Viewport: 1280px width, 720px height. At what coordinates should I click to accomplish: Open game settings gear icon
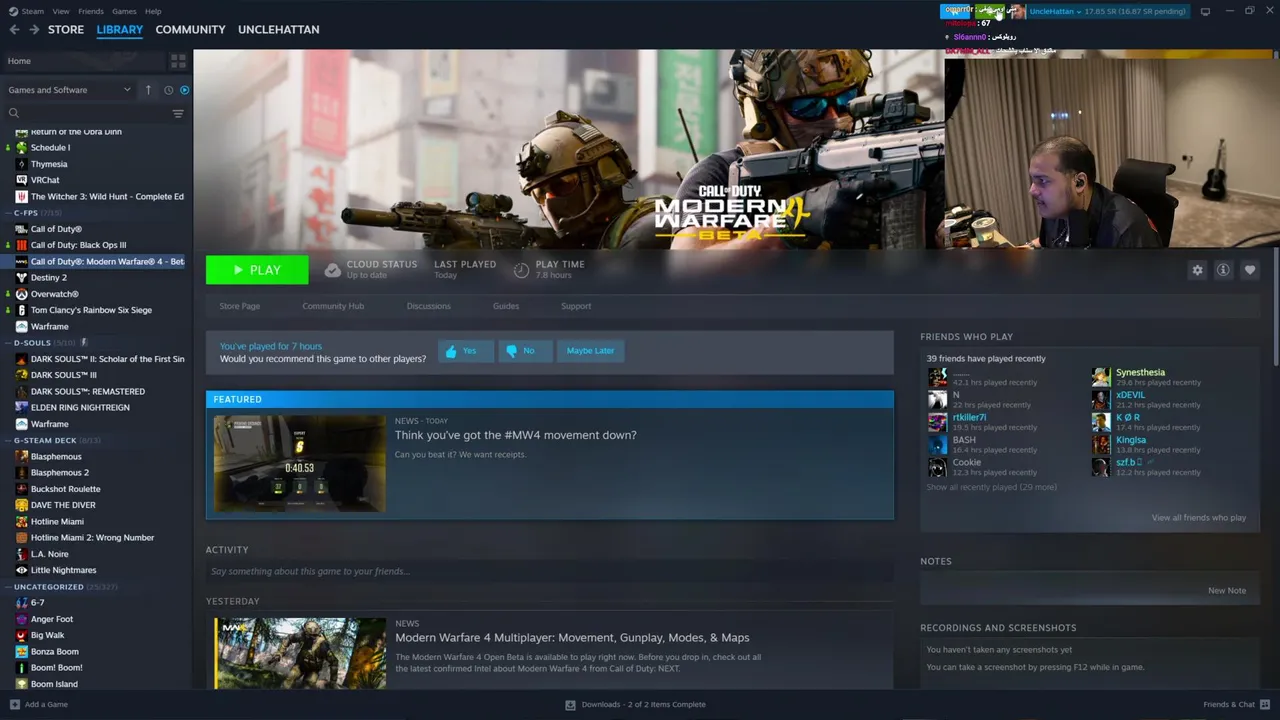point(1197,270)
